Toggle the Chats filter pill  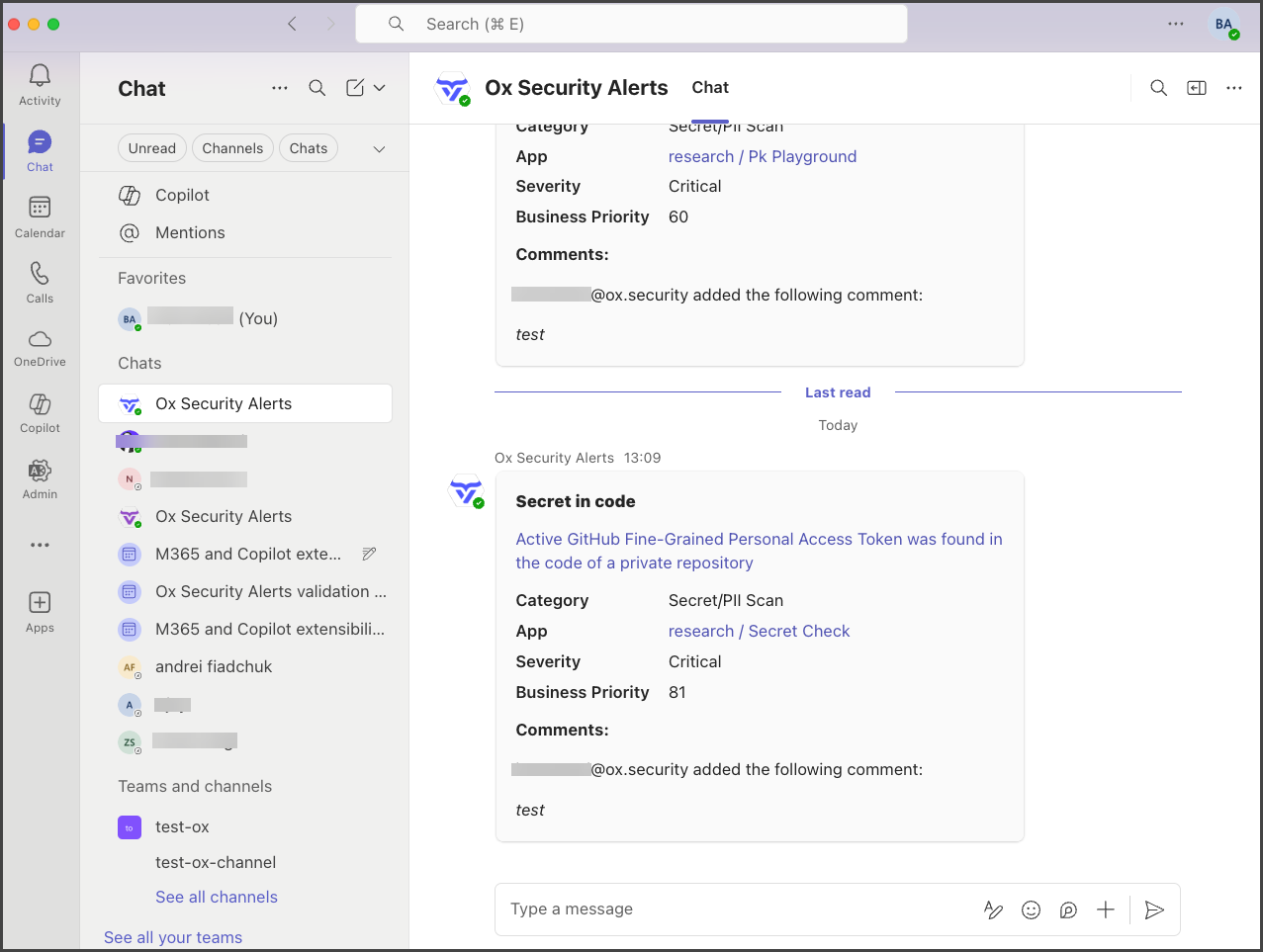(309, 148)
